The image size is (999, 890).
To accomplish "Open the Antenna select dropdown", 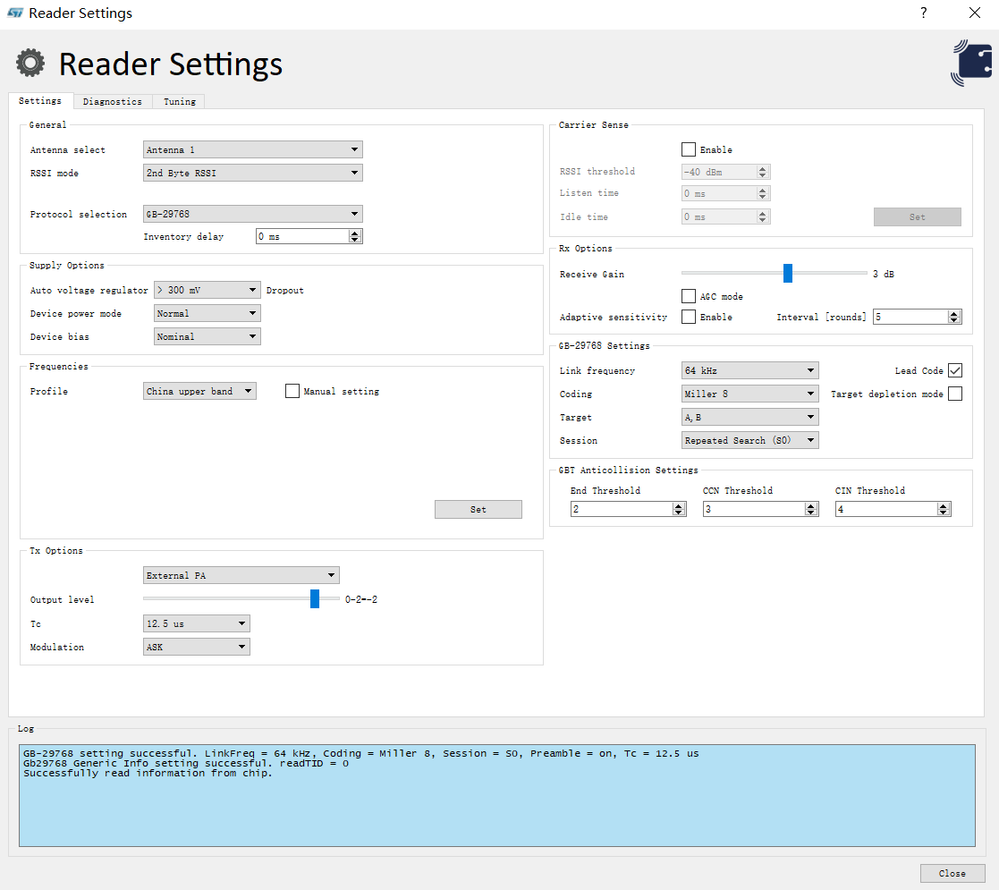I will (x=253, y=150).
